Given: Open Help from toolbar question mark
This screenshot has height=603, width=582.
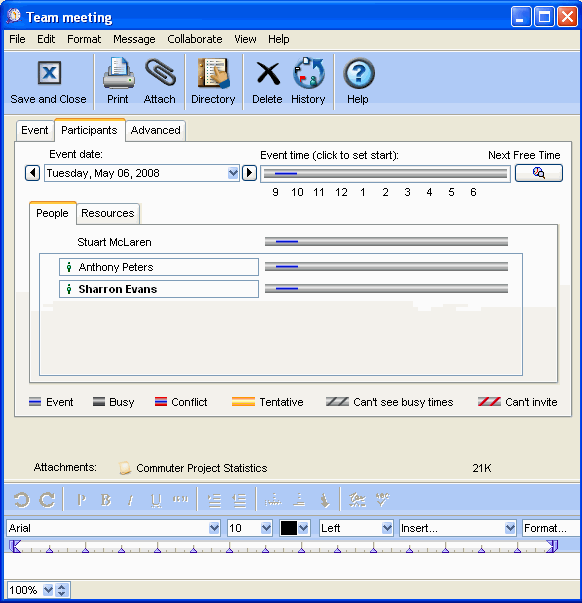Looking at the screenshot, I should (358, 82).
